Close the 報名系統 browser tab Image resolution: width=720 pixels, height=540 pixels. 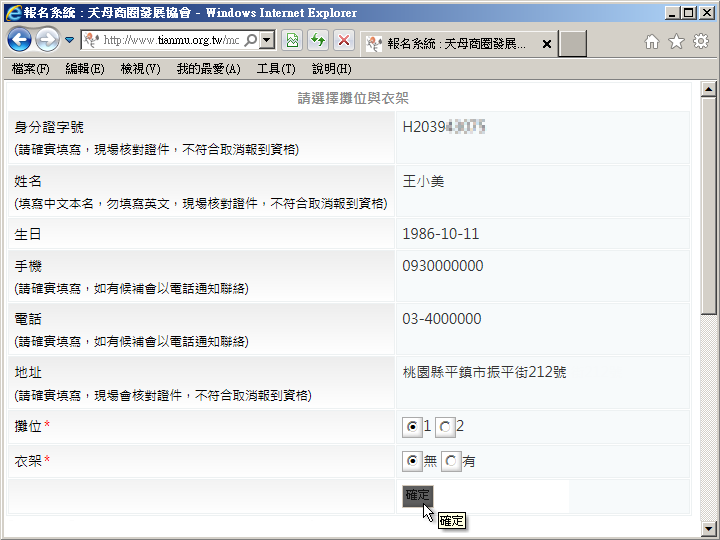click(547, 44)
